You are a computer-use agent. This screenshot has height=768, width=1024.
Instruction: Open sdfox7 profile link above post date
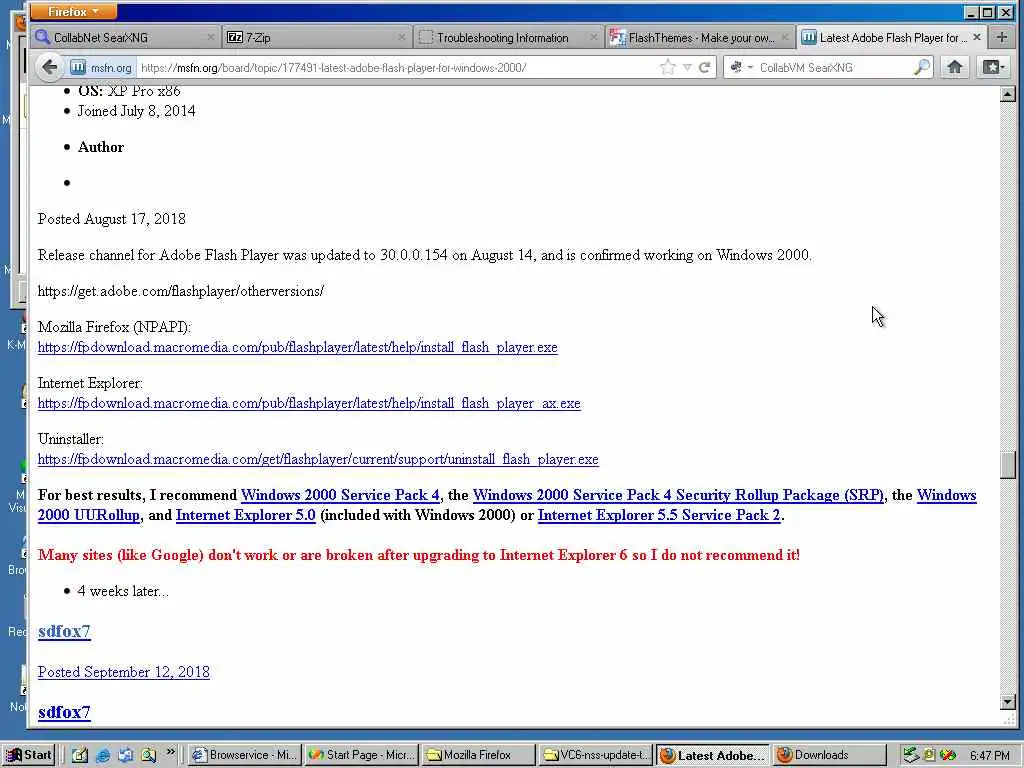(x=64, y=632)
